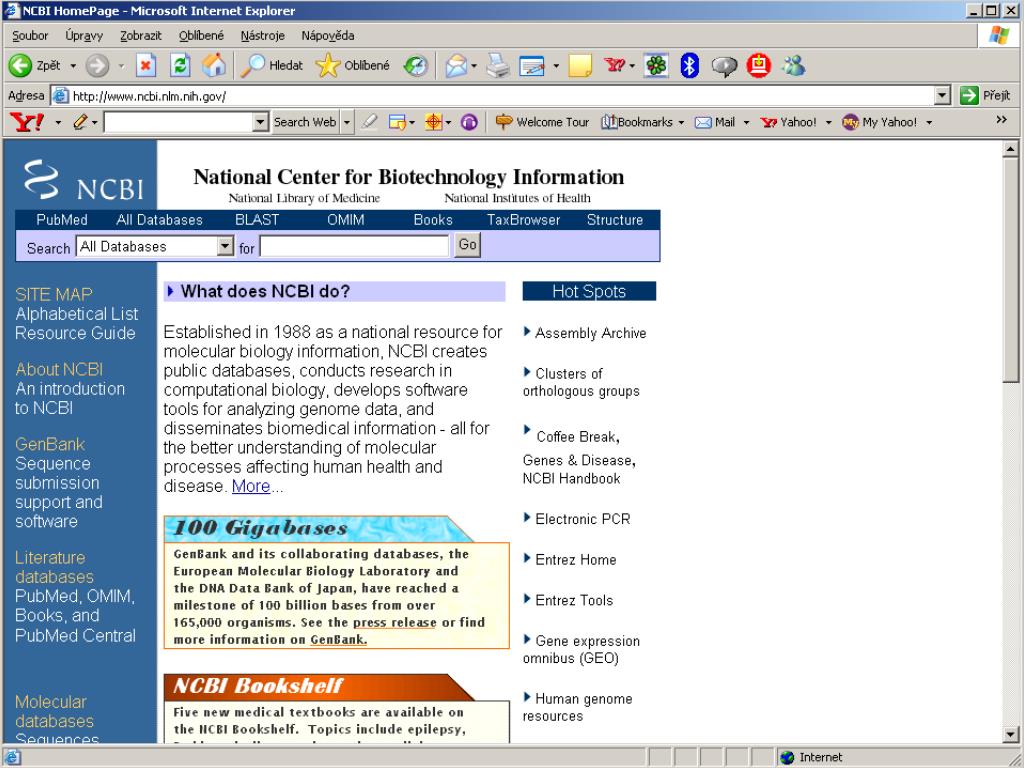This screenshot has height=768, width=1024.
Task: Expand the Back button history dropdown arrow
Action: 72,66
